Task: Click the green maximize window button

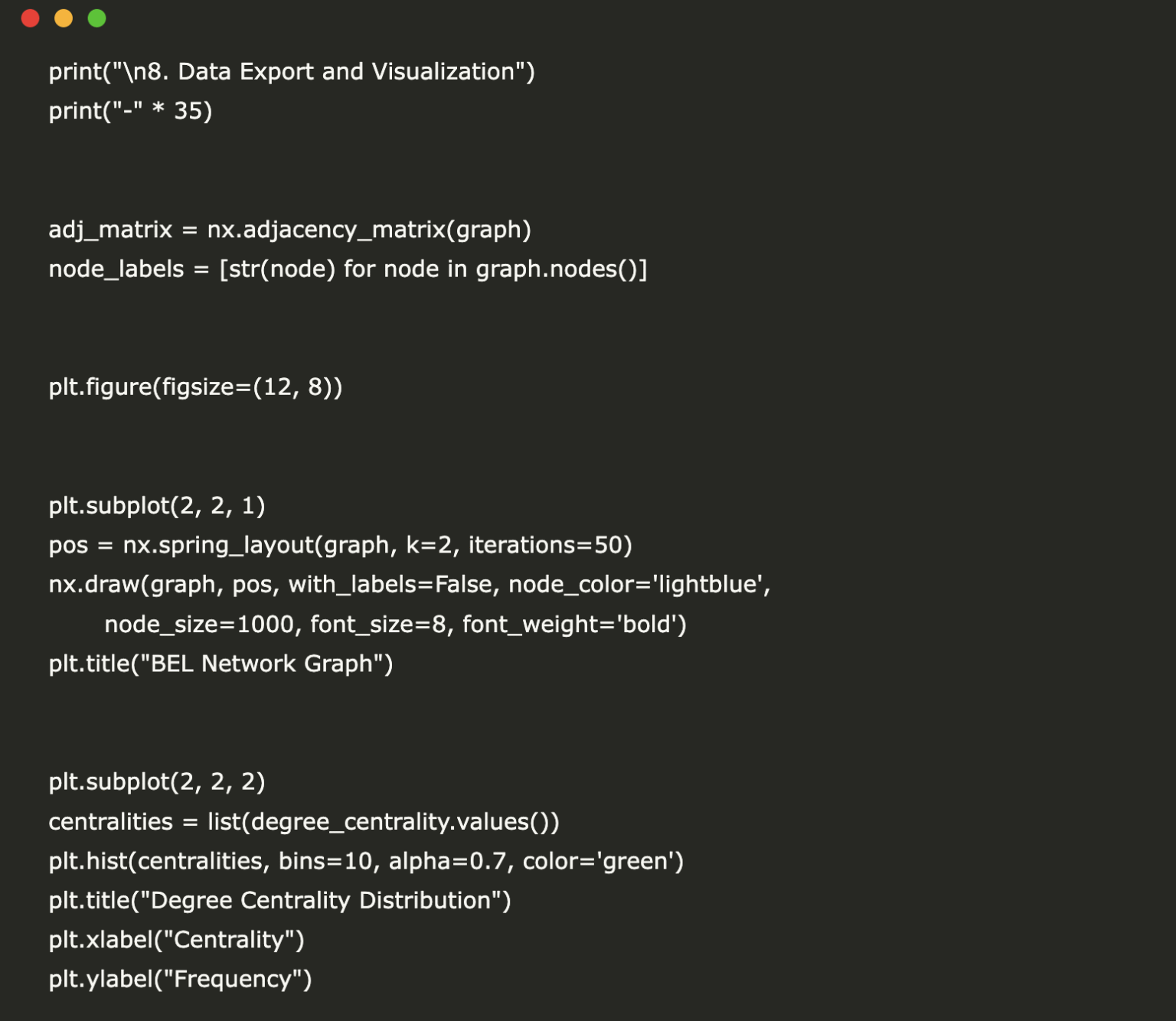Action: pos(96,18)
